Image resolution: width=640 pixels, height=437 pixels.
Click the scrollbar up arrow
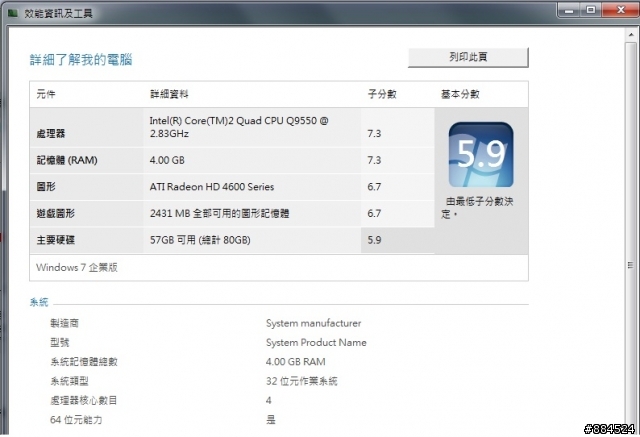coord(631,35)
